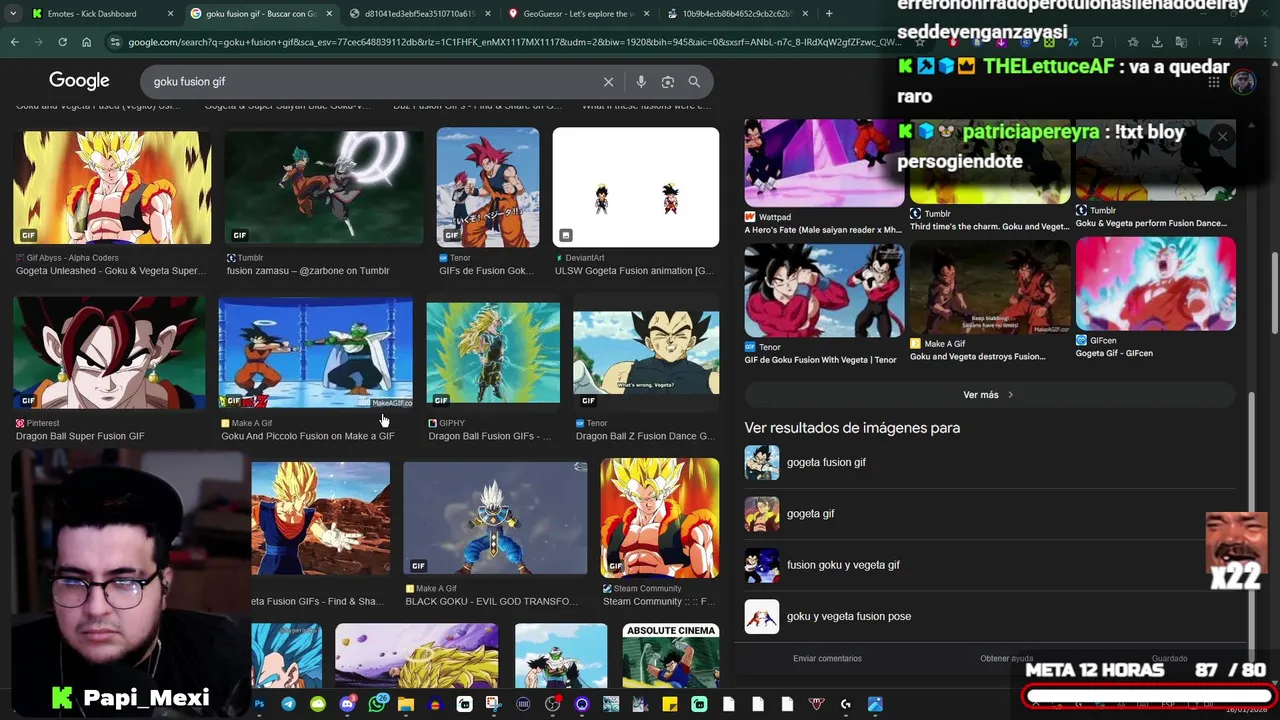Screen dimensions: 1280x720
Task: Open the Snipping Tool taskbar icon
Action: (494, 704)
